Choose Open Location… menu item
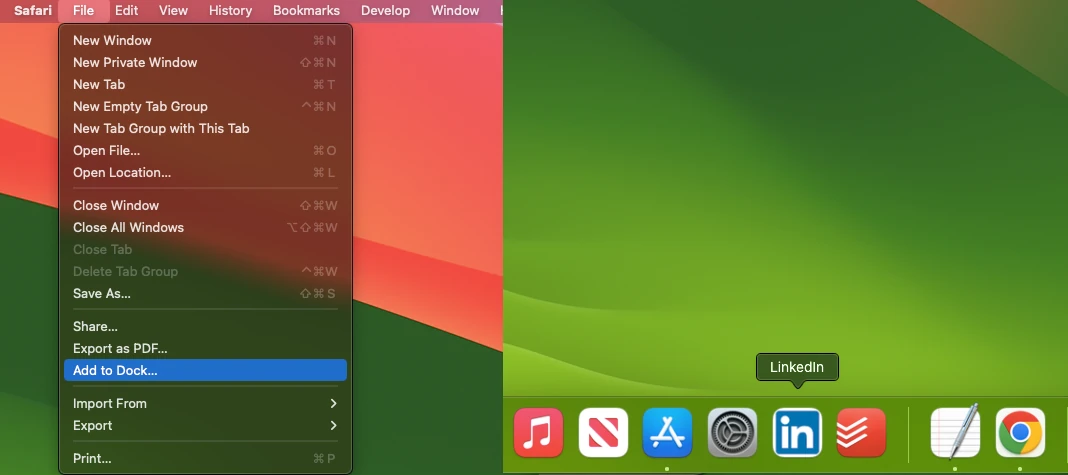 click(x=205, y=172)
